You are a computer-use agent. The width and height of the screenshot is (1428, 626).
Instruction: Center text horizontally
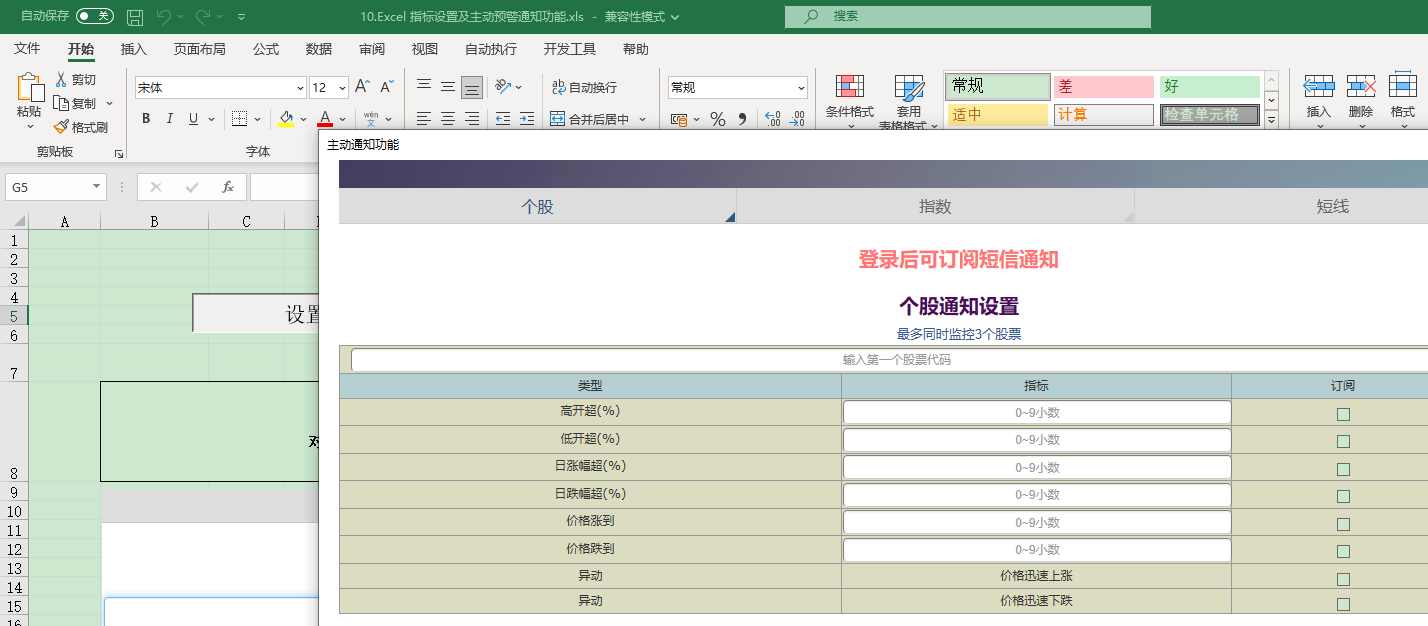(x=448, y=119)
